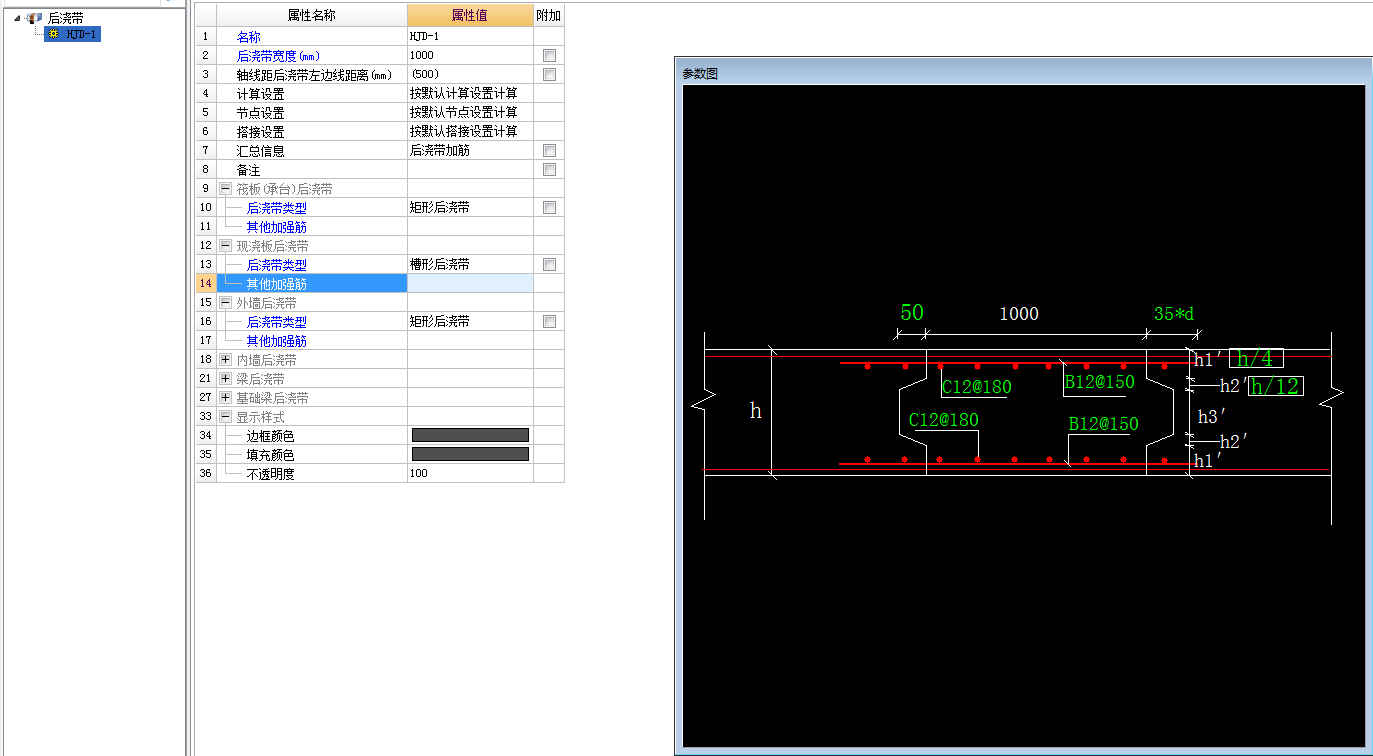This screenshot has width=1373, height=756.
Task: Click the 参数图 panel title
Action: pos(700,74)
